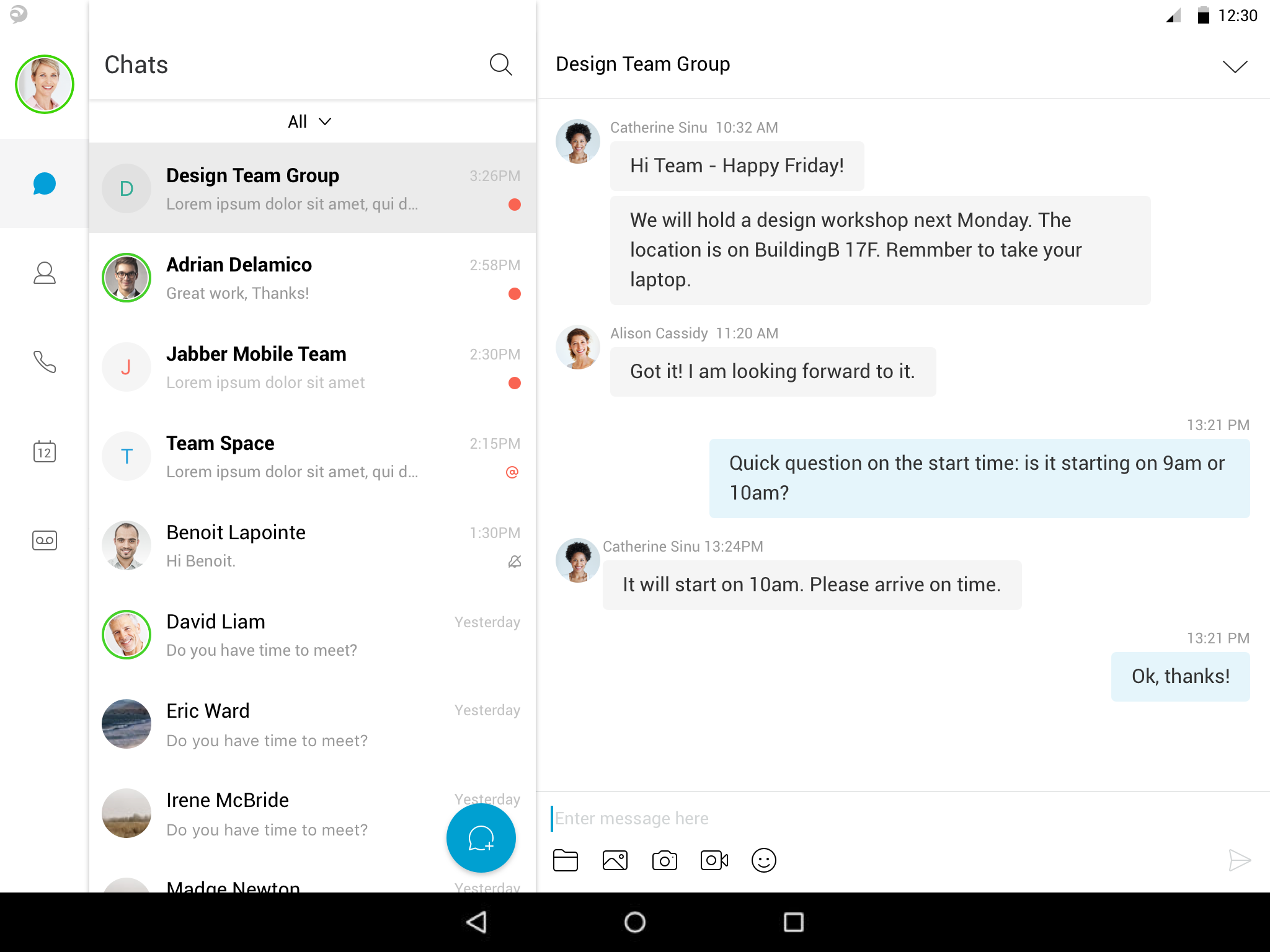Tap the battery icon in status bar
The image size is (1270, 952).
coord(1203,15)
